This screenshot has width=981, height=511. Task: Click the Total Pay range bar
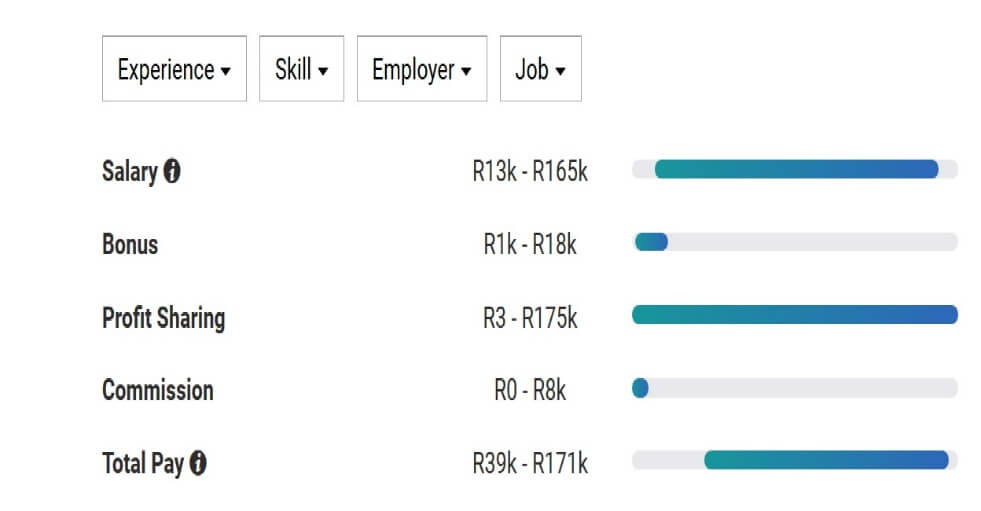click(x=795, y=460)
